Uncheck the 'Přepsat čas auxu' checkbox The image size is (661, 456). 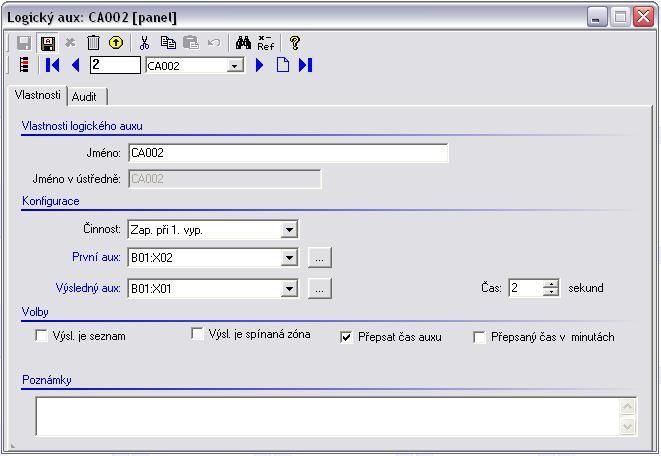click(x=346, y=337)
